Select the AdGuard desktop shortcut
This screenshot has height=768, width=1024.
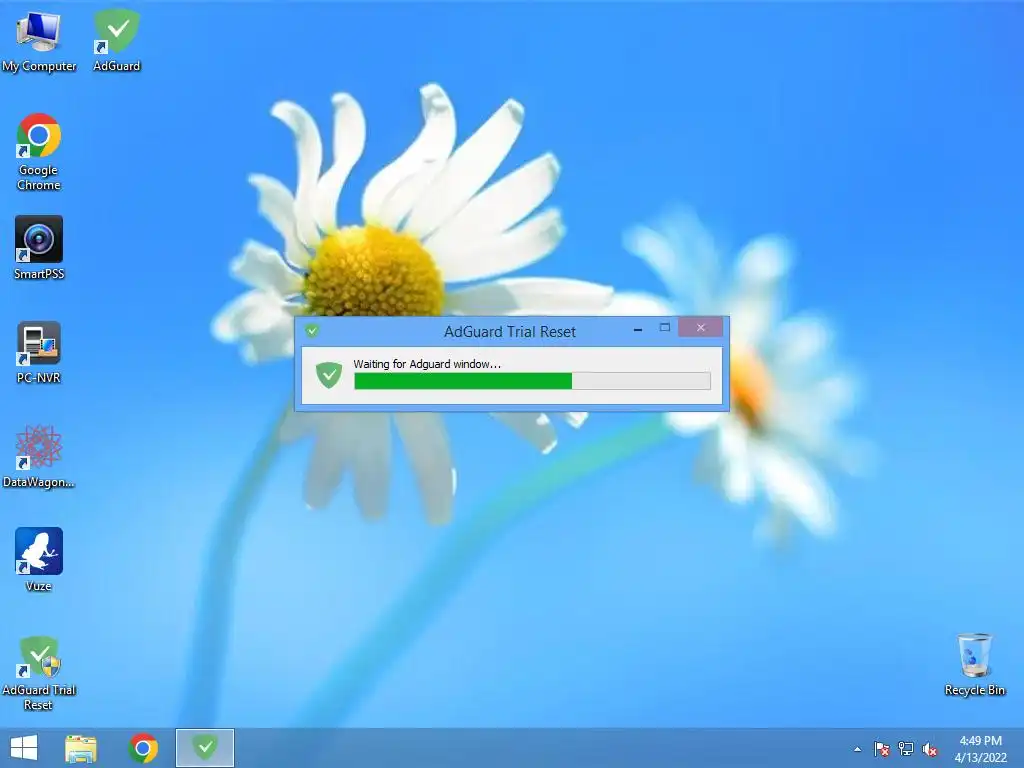(116, 40)
